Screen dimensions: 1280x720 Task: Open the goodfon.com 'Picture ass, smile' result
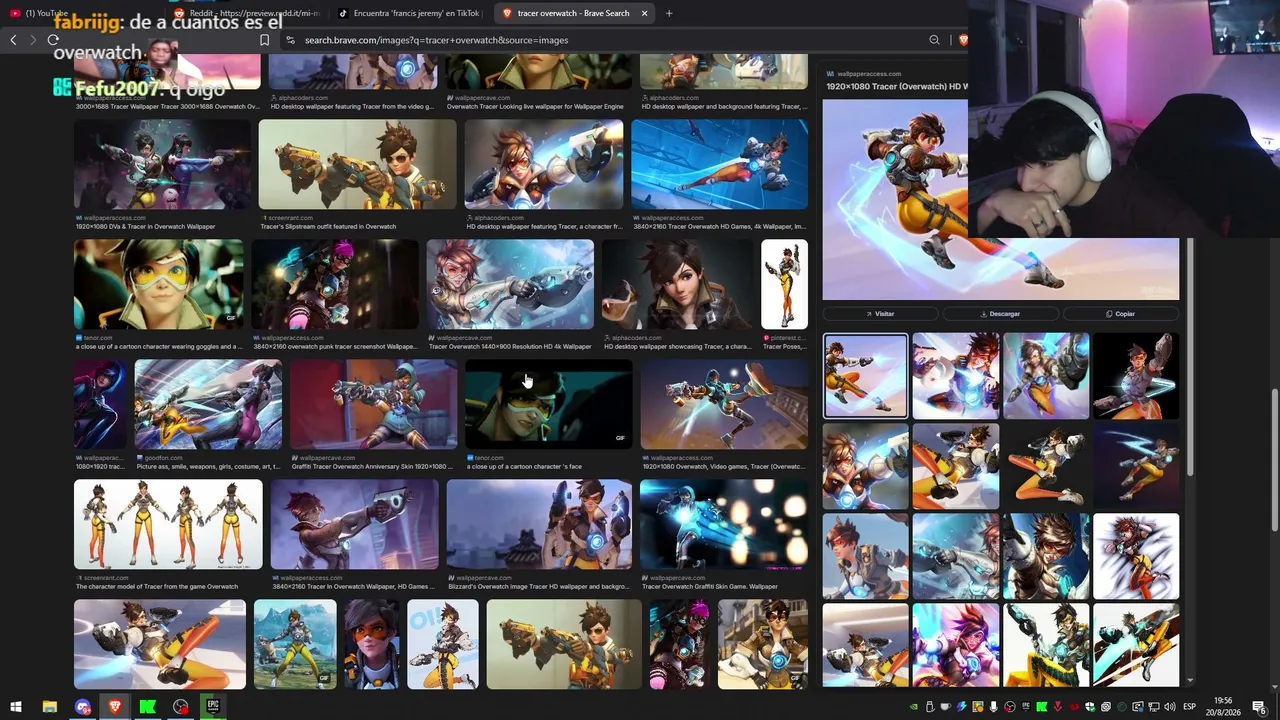(208, 404)
